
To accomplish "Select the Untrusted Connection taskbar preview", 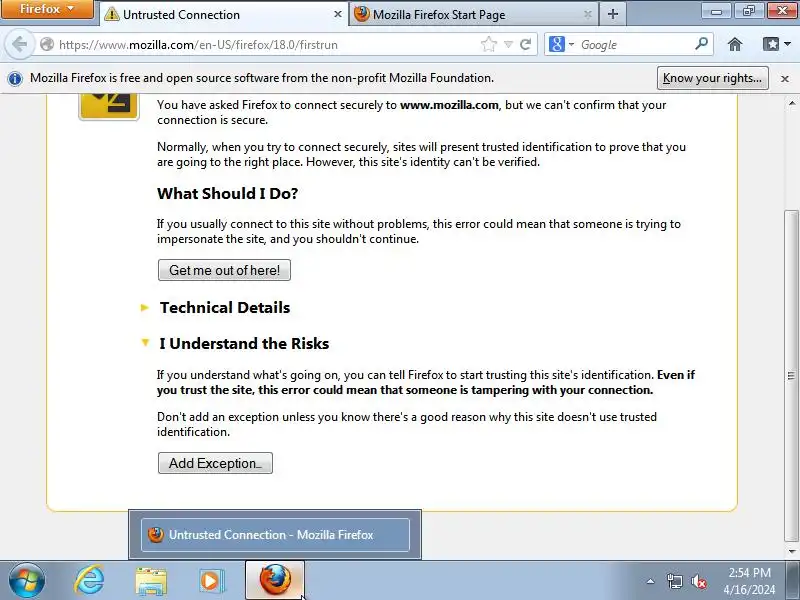I will pos(275,535).
